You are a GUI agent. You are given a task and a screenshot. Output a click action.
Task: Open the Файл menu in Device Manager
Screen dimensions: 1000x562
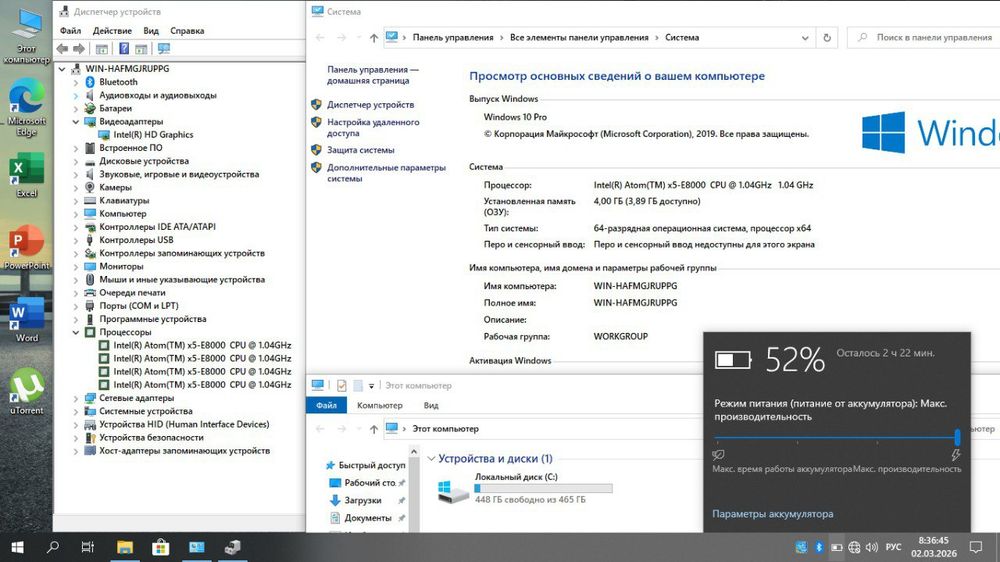click(70, 31)
